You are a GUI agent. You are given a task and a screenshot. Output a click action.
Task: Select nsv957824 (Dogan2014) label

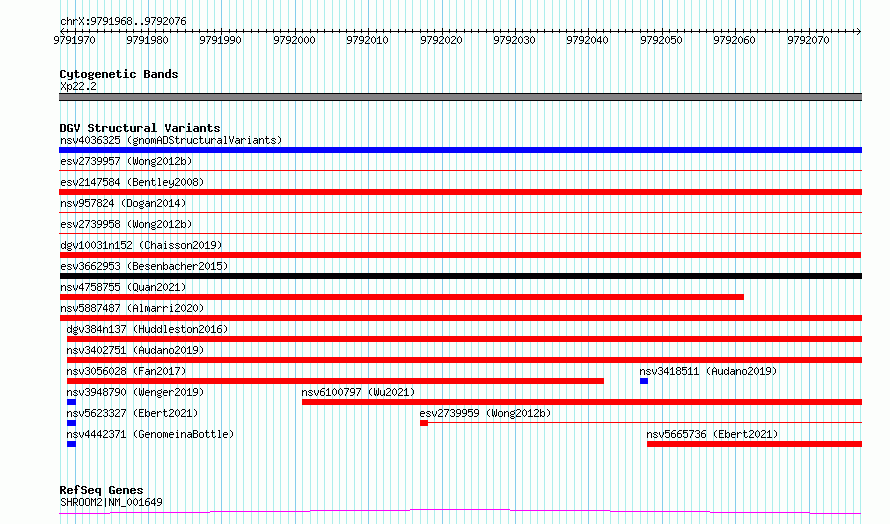coord(123,203)
